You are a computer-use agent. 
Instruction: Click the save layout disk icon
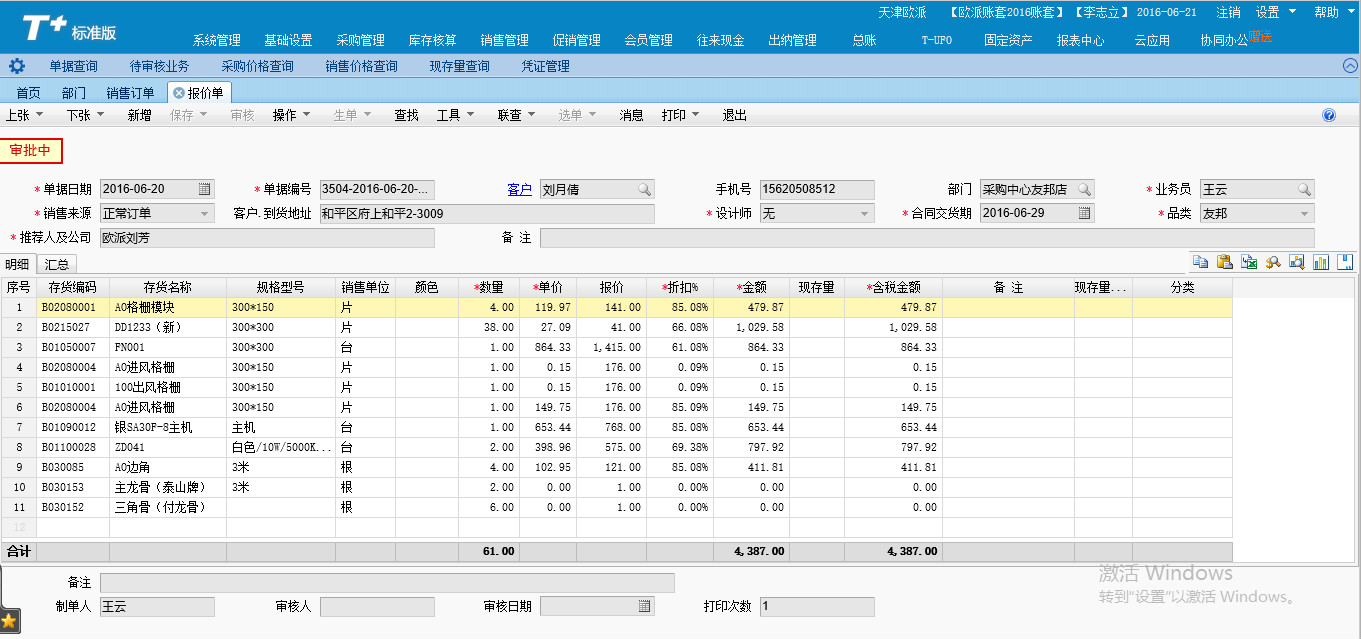1345,262
